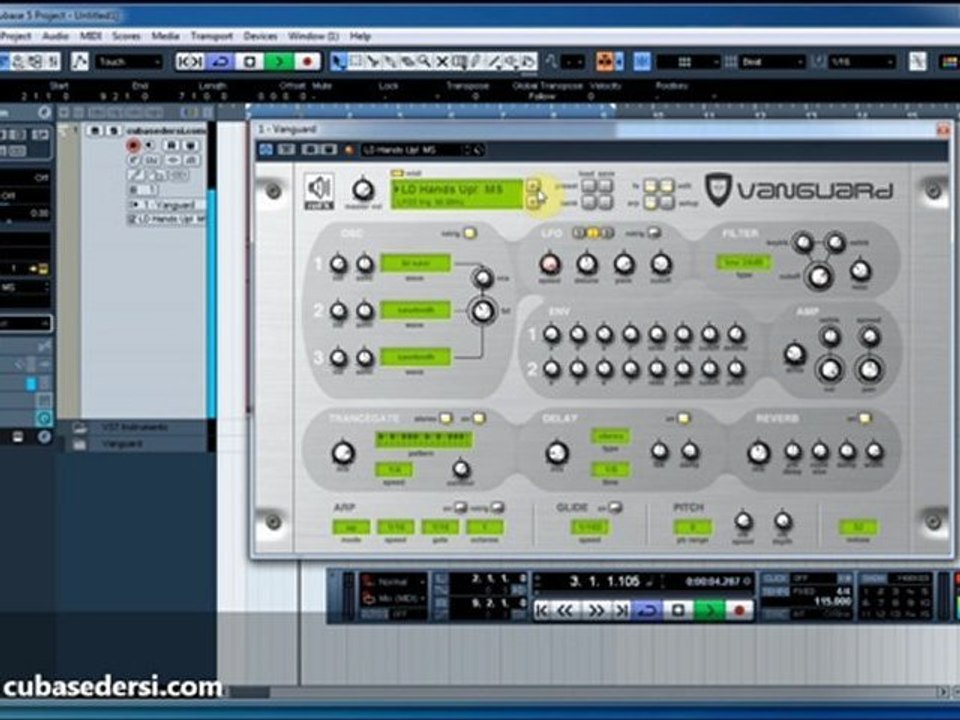Open the Touch automation mode dropdown

click(x=129, y=62)
